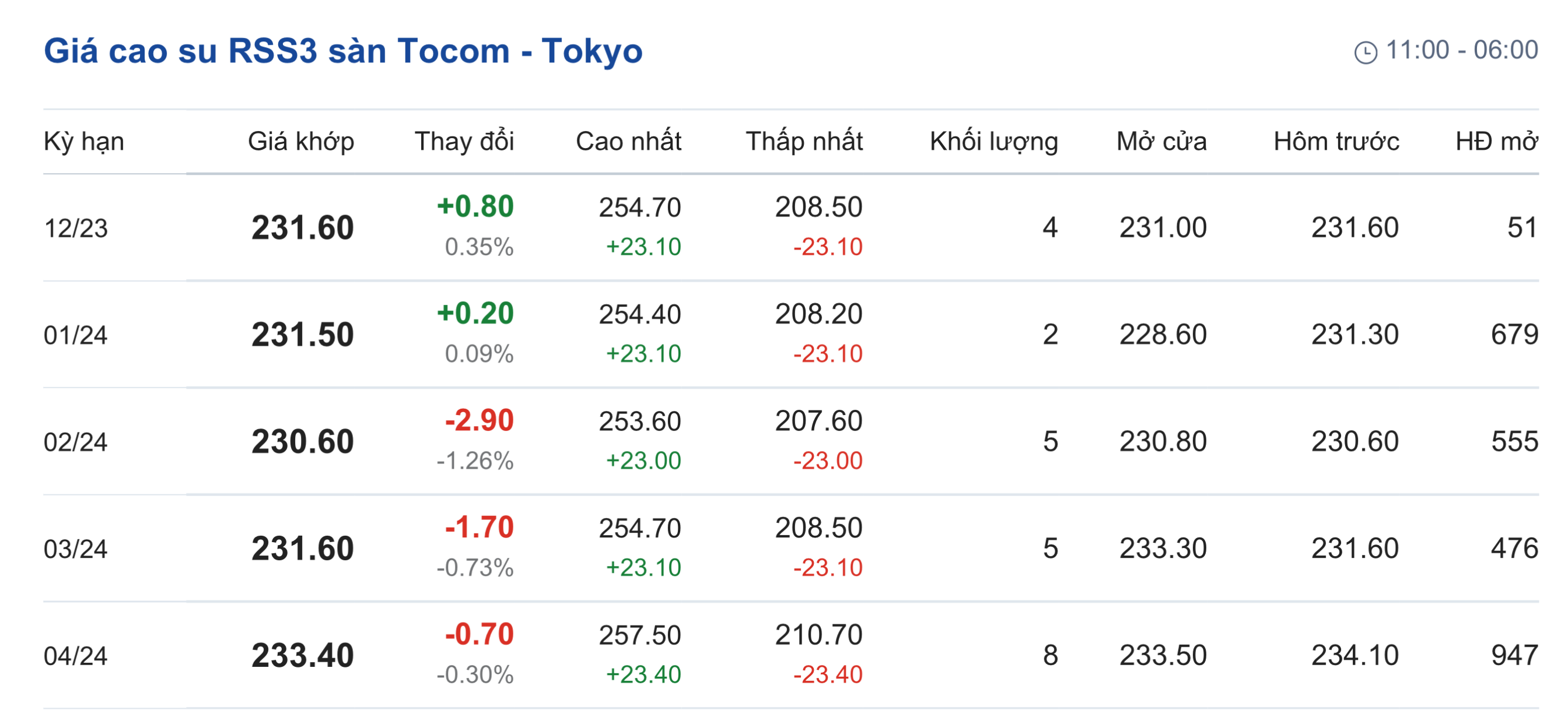Click the Cao nhất column header
Viewport: 1568px width, 724px height.
tap(628, 141)
